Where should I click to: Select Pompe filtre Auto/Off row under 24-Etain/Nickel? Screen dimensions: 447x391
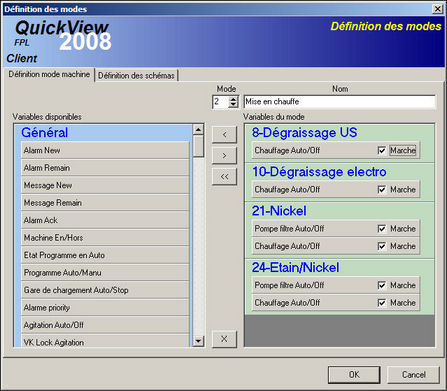(x=336, y=285)
